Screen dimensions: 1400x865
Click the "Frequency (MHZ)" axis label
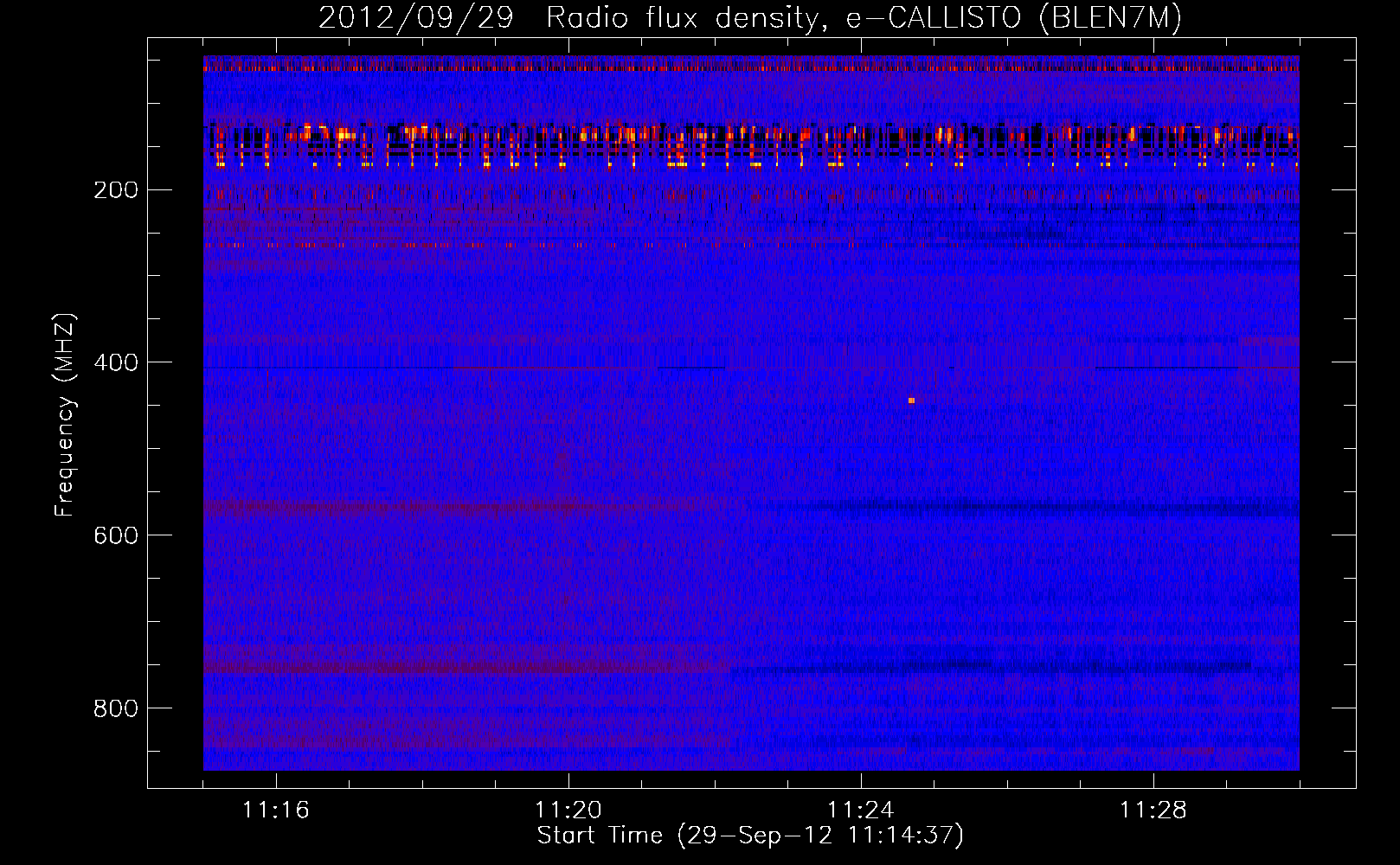65,414
